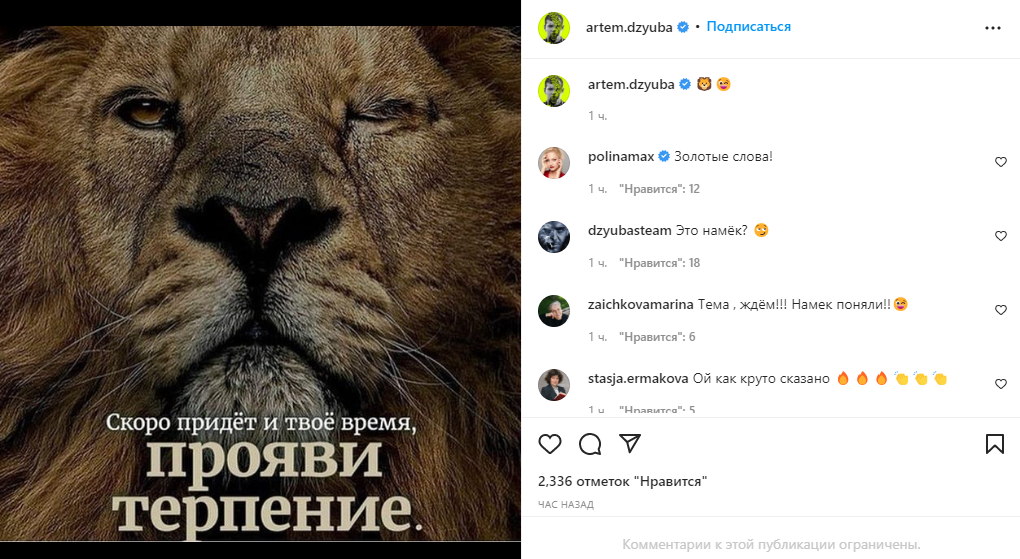The height and width of the screenshot is (559, 1020).
Task: Like dzyubasteam's comment with the heart
Action: [x=1000, y=236]
